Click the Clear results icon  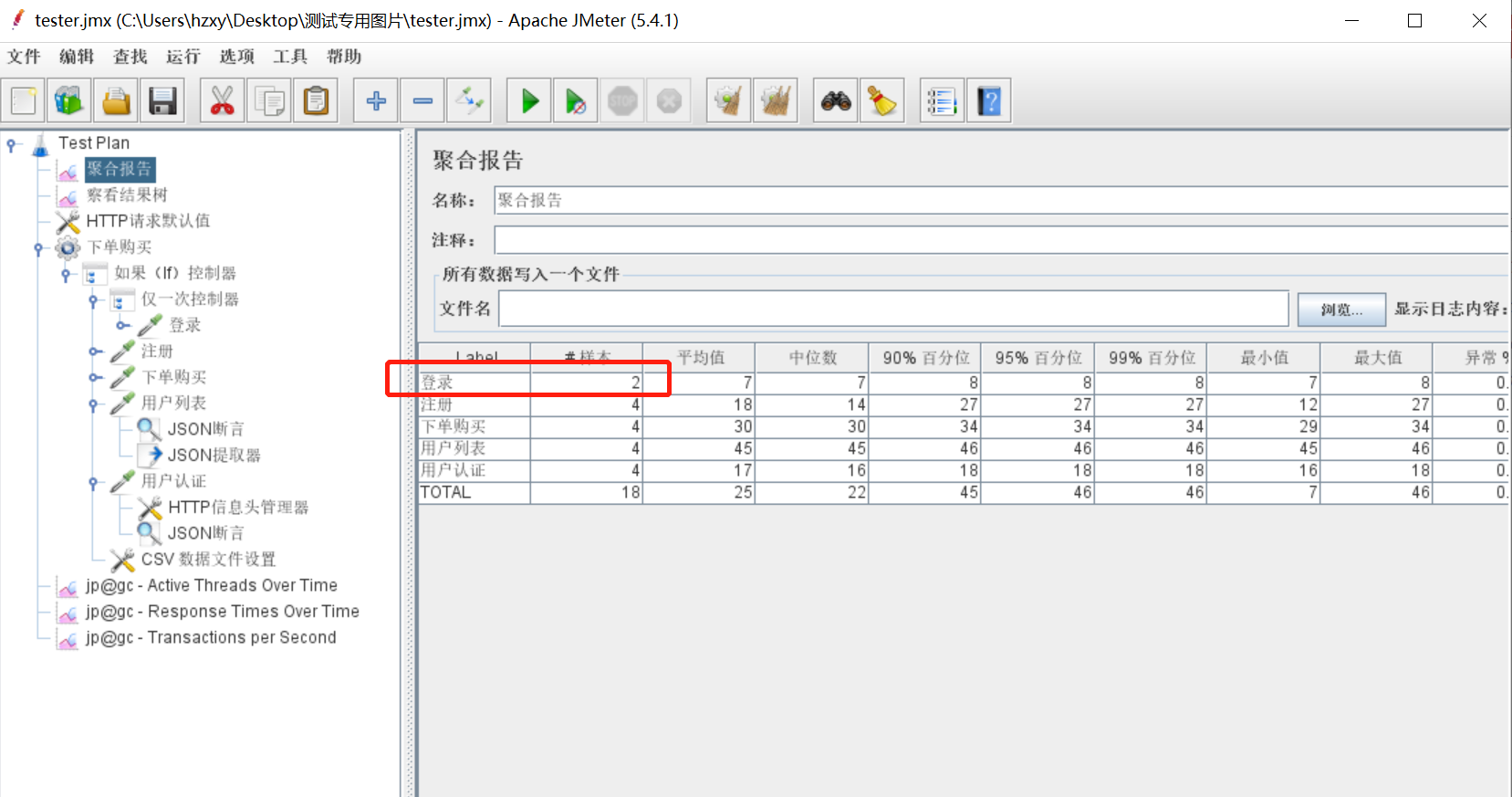tap(729, 100)
